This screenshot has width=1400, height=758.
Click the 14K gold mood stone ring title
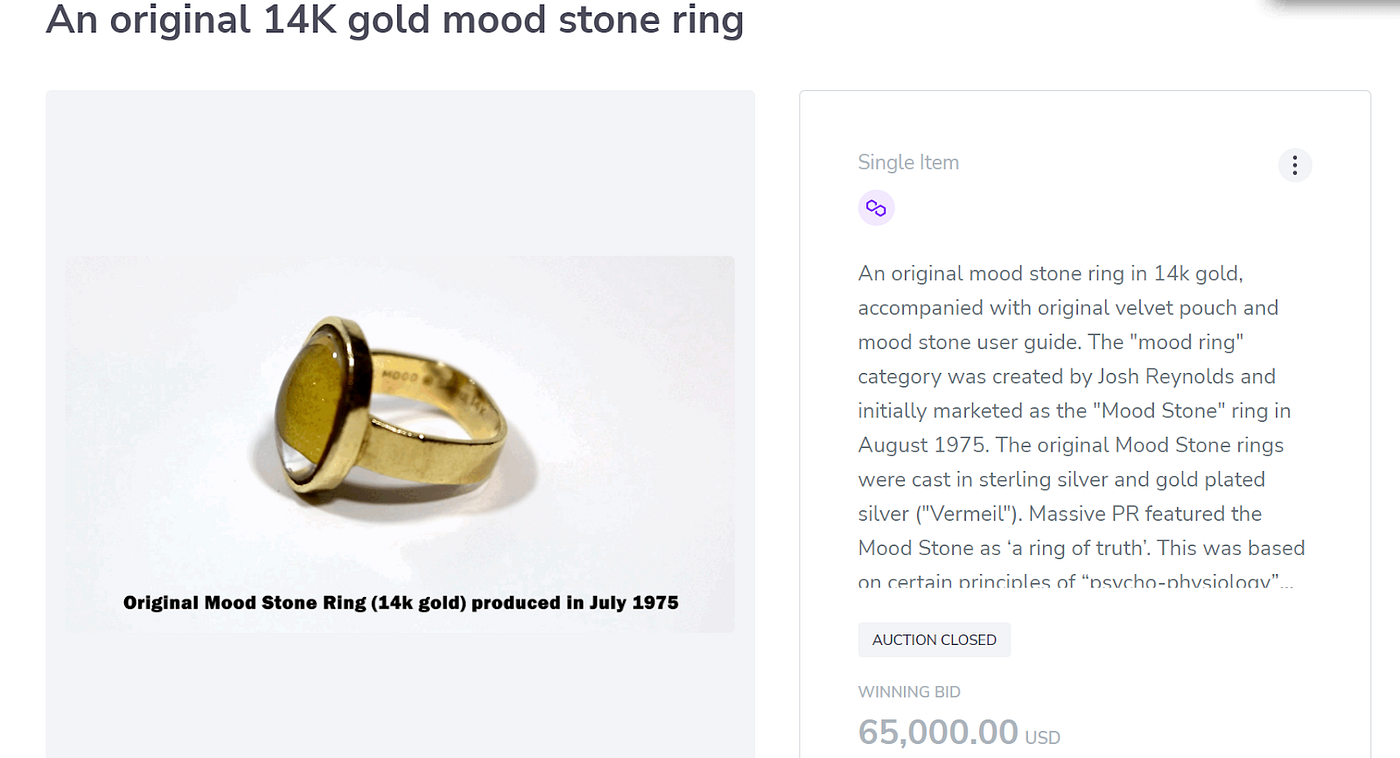coord(395,20)
